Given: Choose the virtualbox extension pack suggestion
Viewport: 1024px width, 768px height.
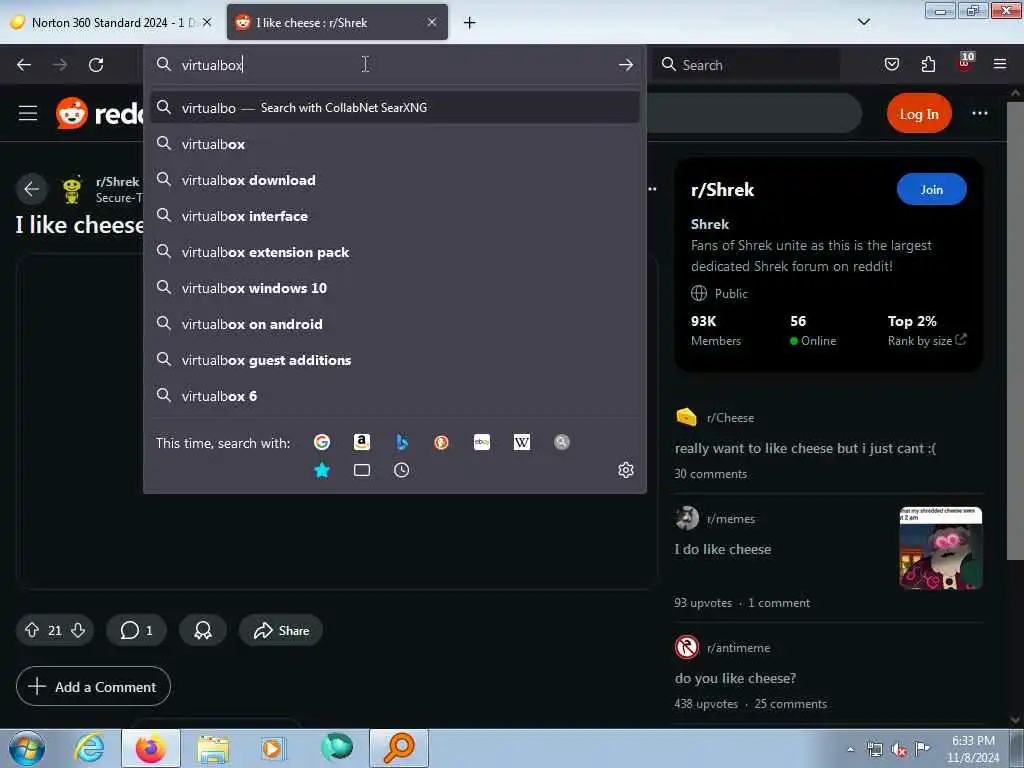Looking at the screenshot, I should [x=395, y=252].
